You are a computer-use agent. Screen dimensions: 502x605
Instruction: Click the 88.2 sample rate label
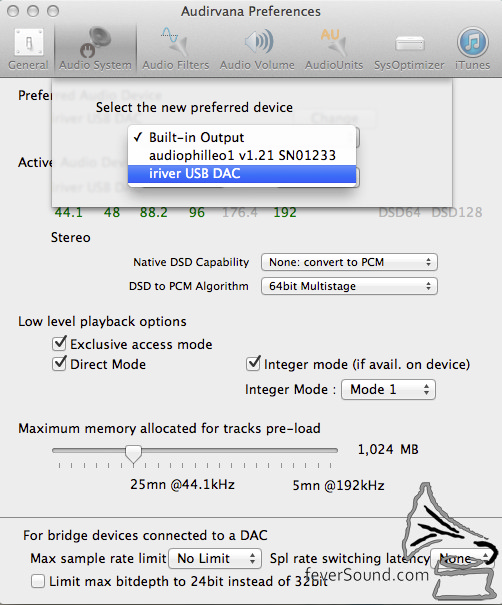click(154, 212)
